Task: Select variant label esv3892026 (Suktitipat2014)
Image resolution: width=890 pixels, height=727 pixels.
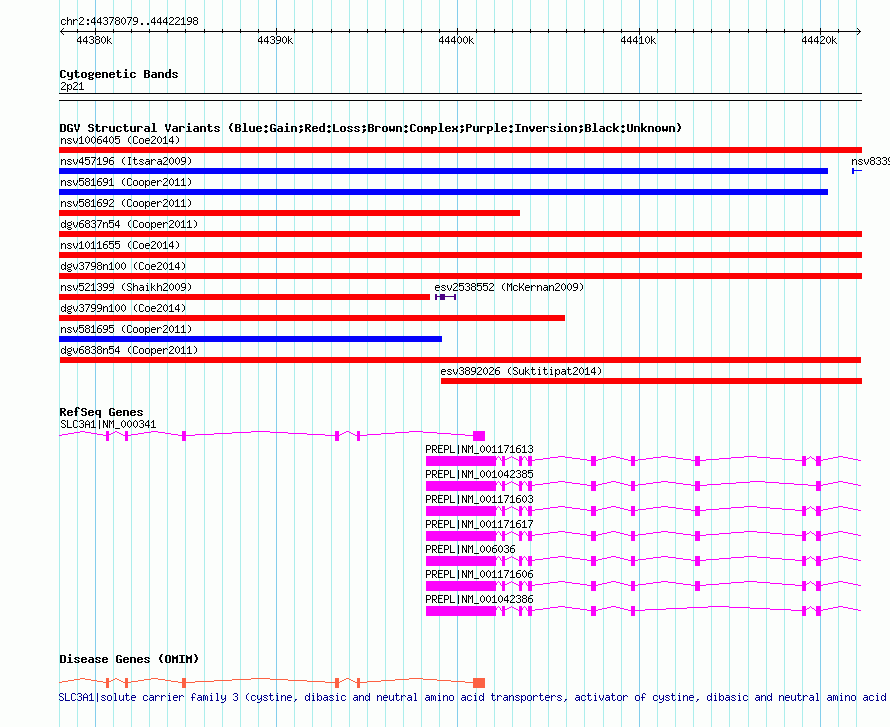Action: click(x=521, y=371)
